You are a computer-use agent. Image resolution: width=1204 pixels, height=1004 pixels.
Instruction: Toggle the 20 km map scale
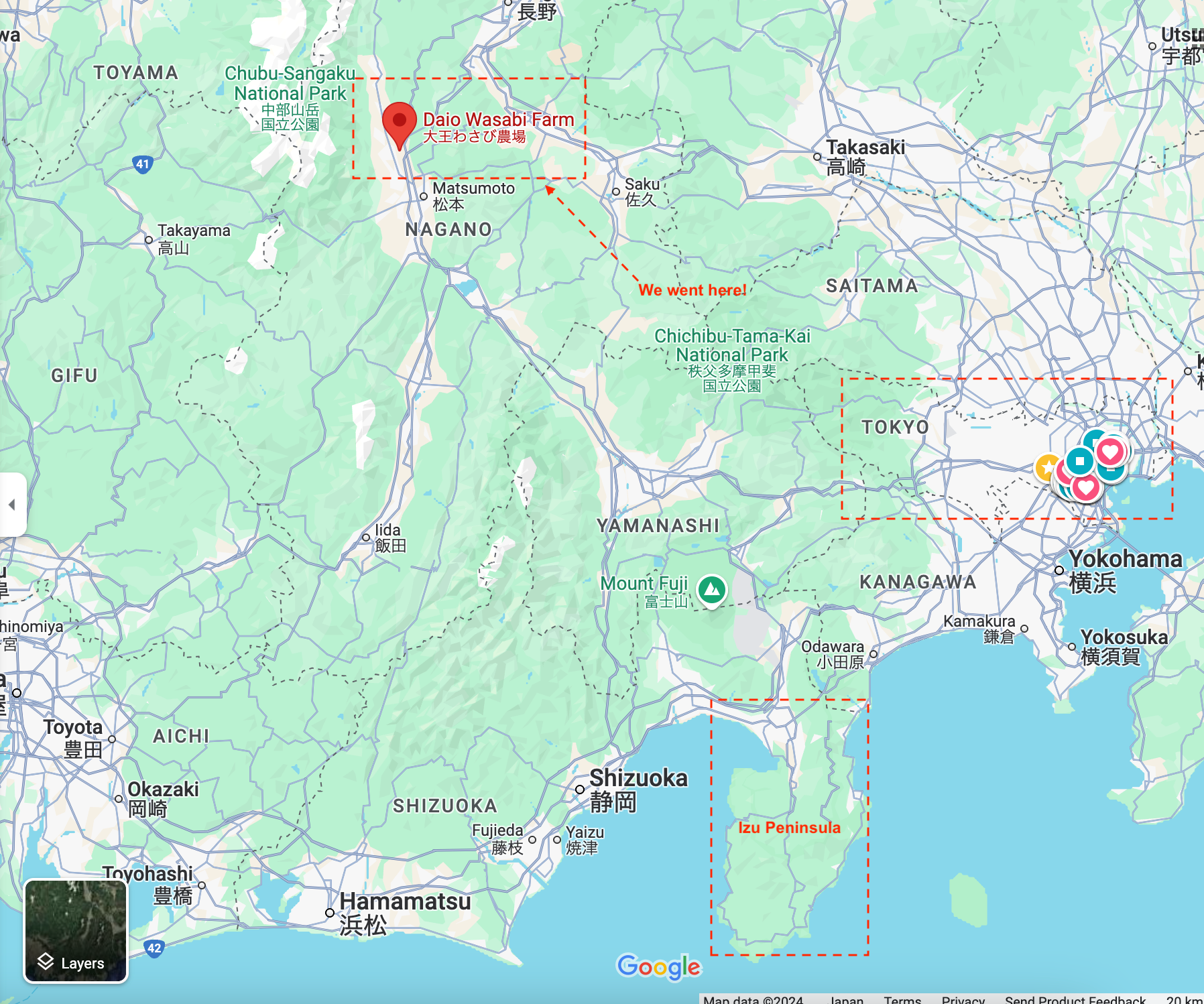(x=1184, y=999)
